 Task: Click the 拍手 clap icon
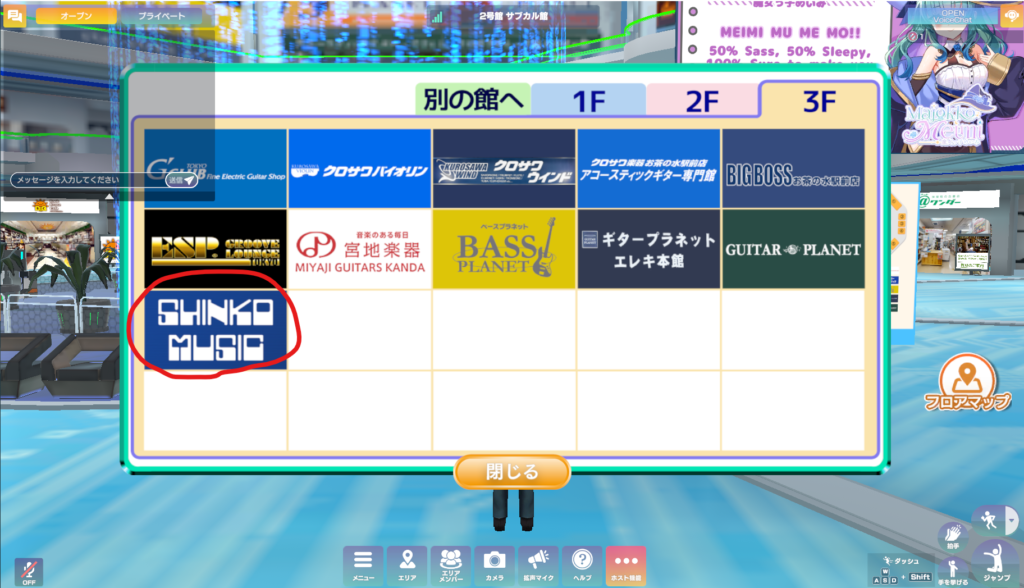(953, 536)
